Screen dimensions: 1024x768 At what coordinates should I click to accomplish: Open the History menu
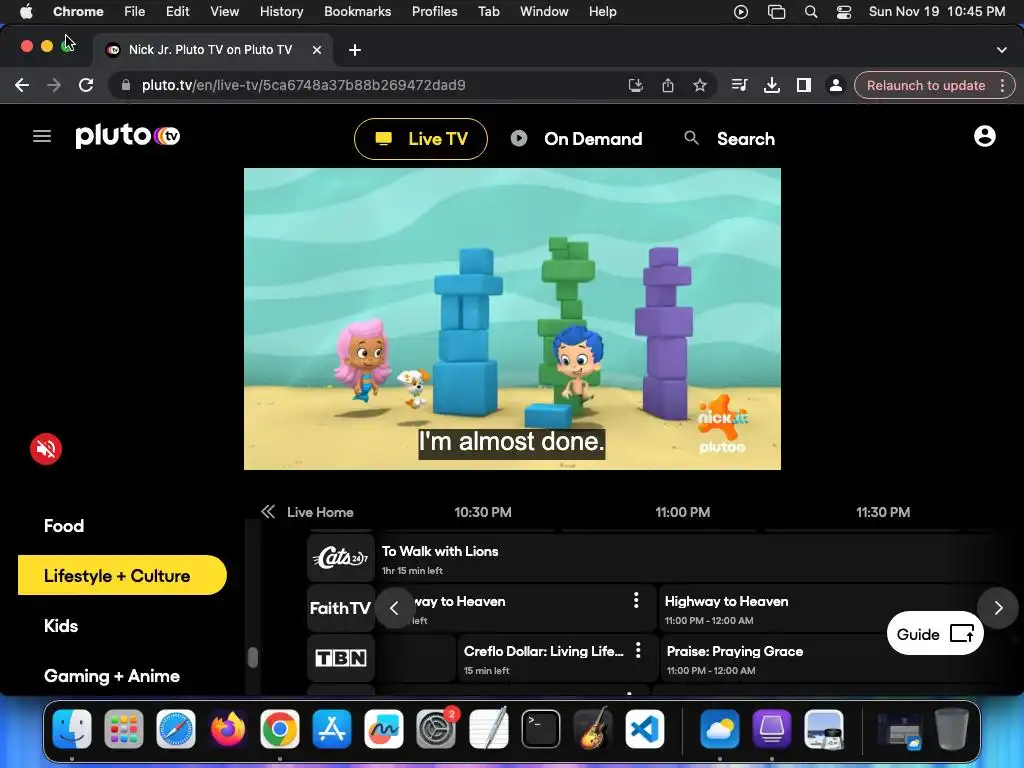pyautogui.click(x=281, y=12)
